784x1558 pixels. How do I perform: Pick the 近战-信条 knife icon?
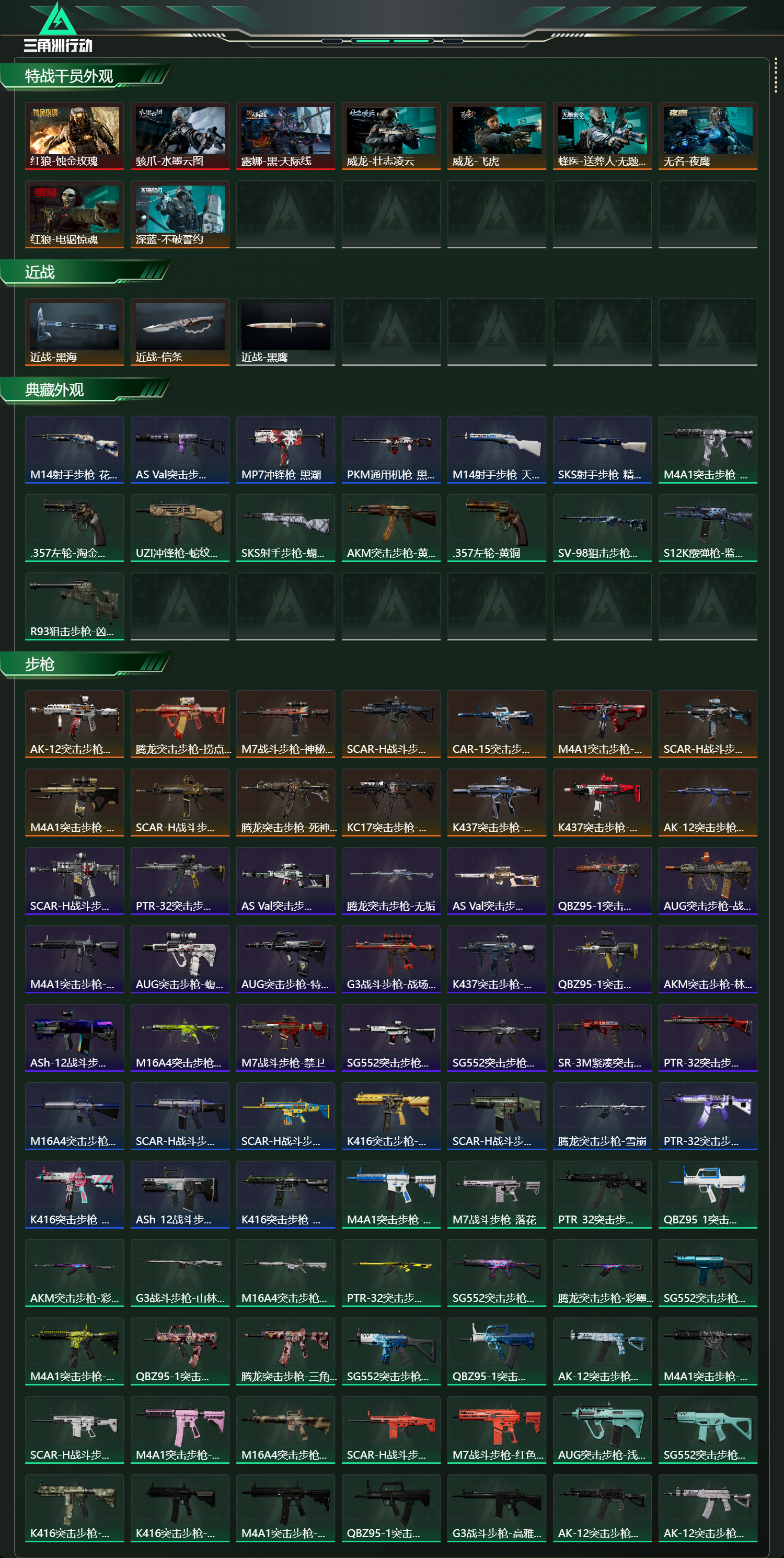pyautogui.click(x=180, y=332)
